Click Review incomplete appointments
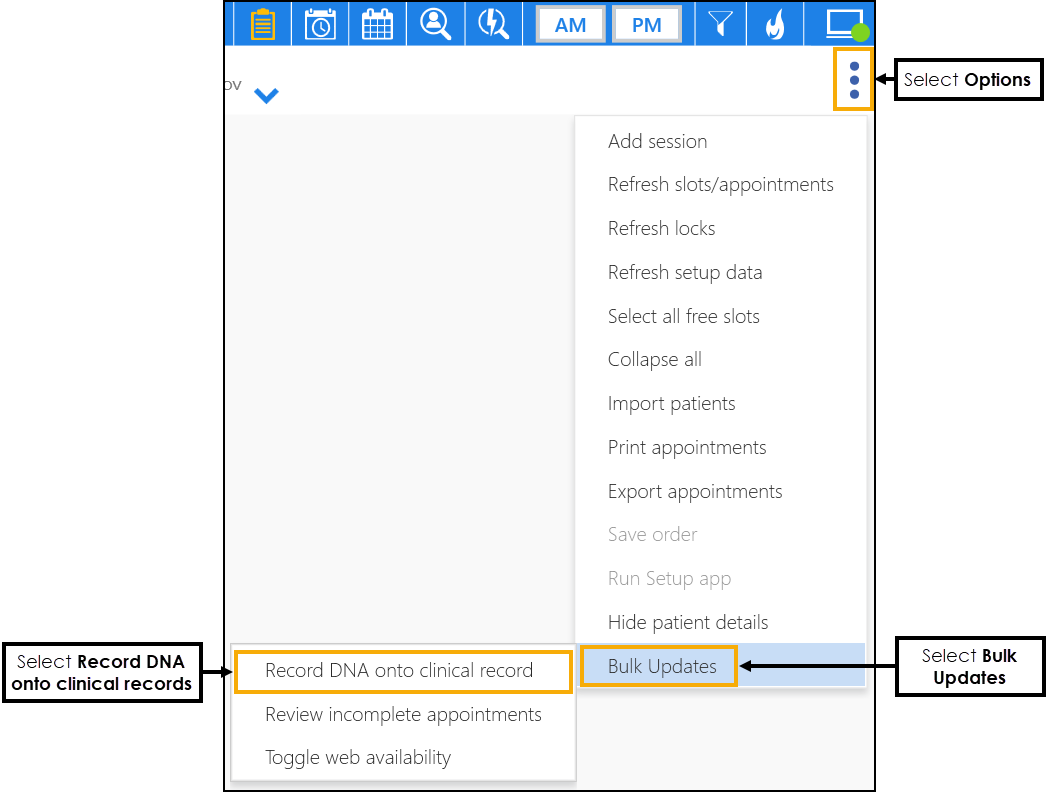The height and width of the screenshot is (792, 1048). (x=403, y=715)
